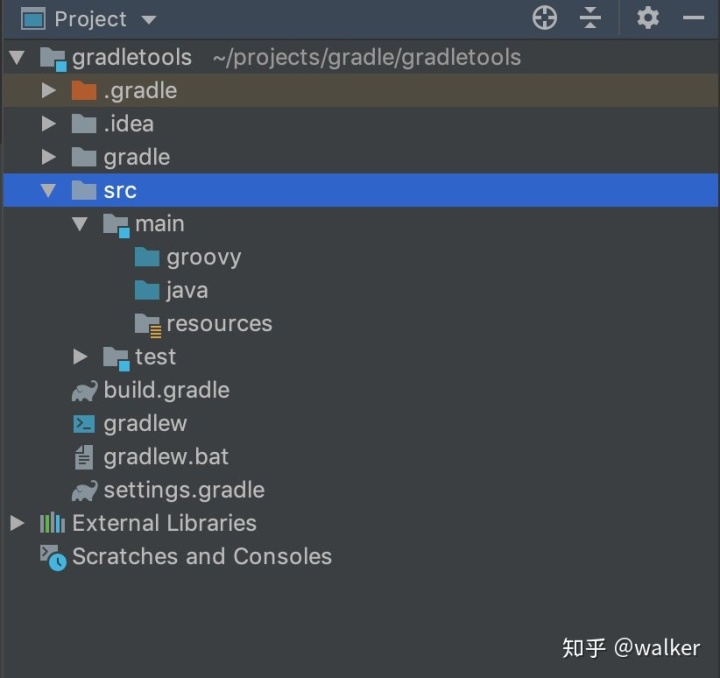Select the highlighted src row label

point(120,191)
